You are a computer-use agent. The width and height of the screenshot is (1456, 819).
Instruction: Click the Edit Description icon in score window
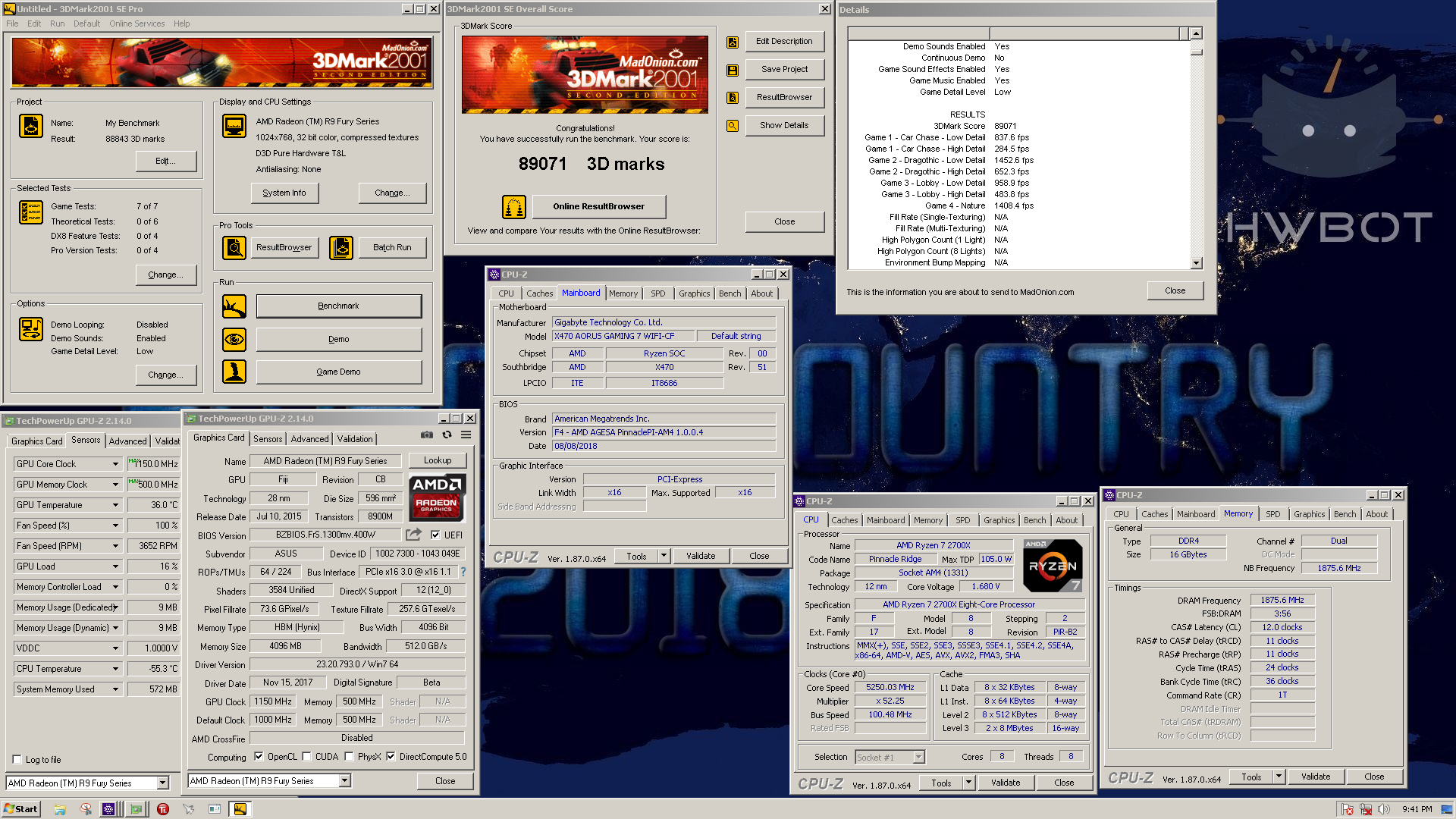click(733, 42)
